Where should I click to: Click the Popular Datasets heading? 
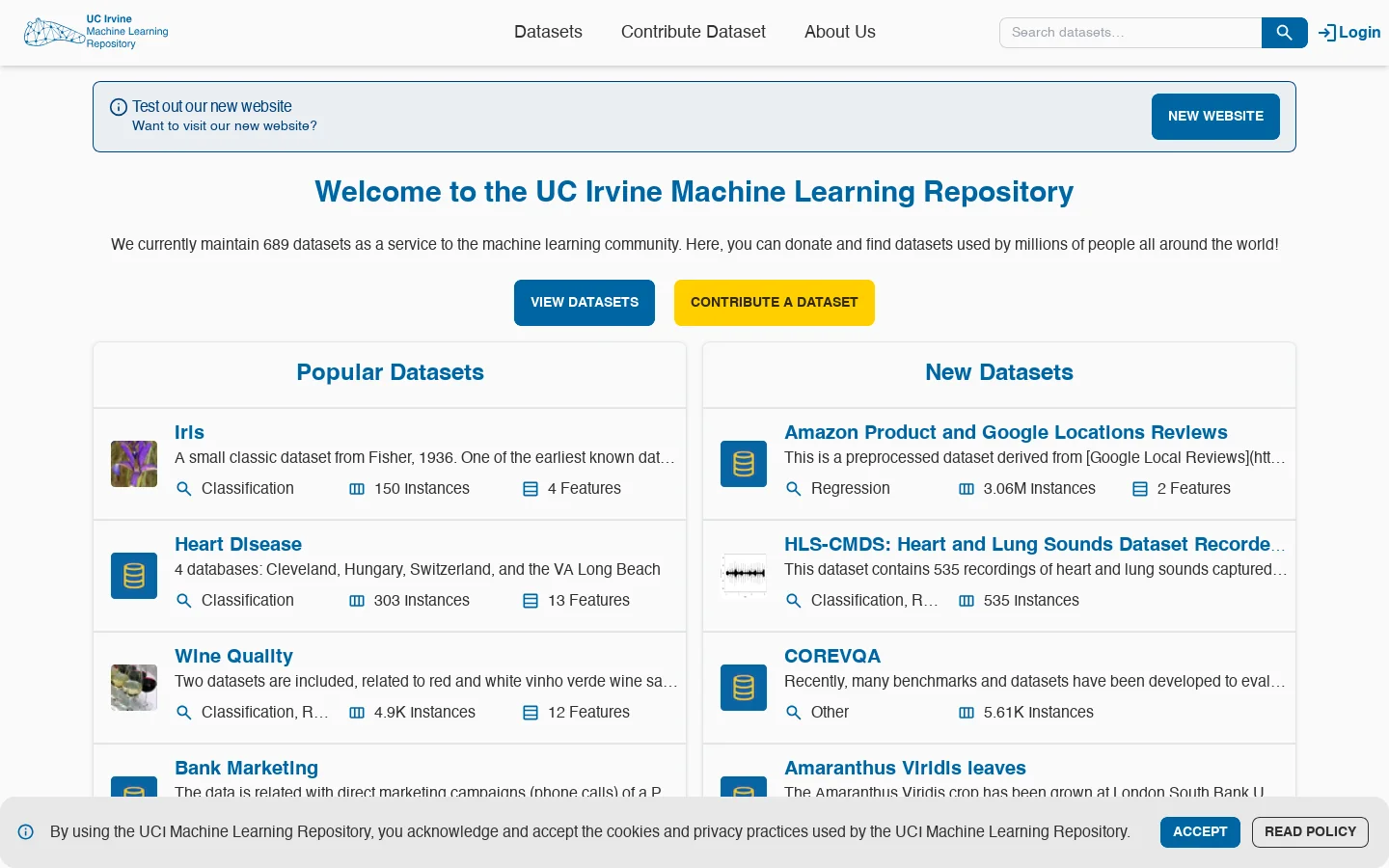click(x=390, y=372)
